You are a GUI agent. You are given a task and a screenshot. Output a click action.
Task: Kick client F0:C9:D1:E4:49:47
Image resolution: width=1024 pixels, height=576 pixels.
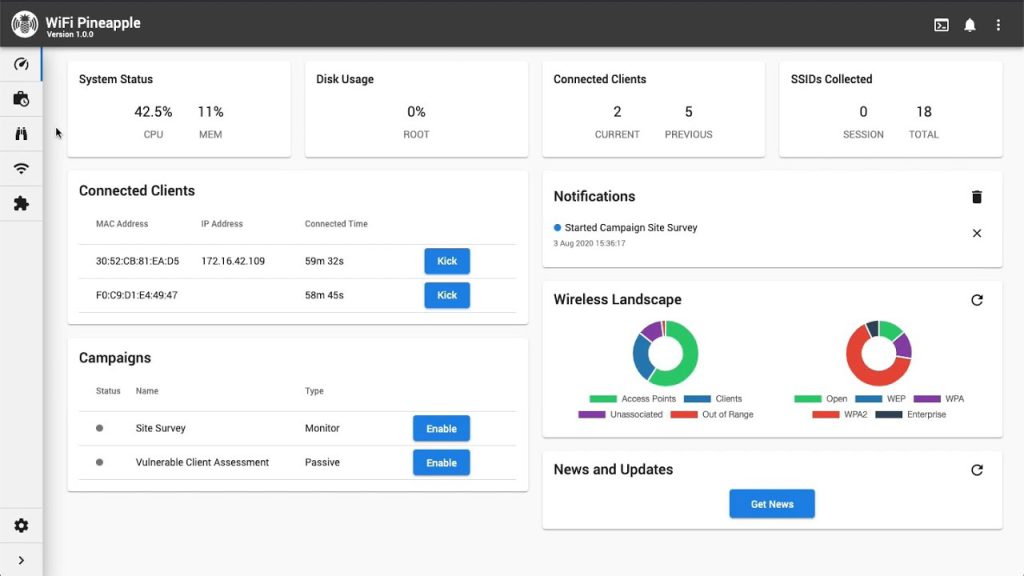(x=447, y=295)
